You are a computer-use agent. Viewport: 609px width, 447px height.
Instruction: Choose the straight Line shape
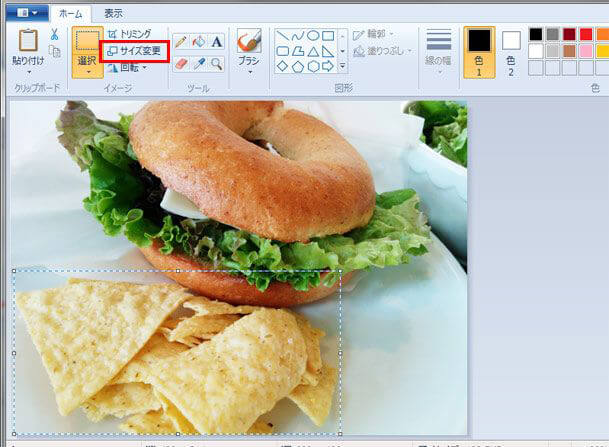283,36
